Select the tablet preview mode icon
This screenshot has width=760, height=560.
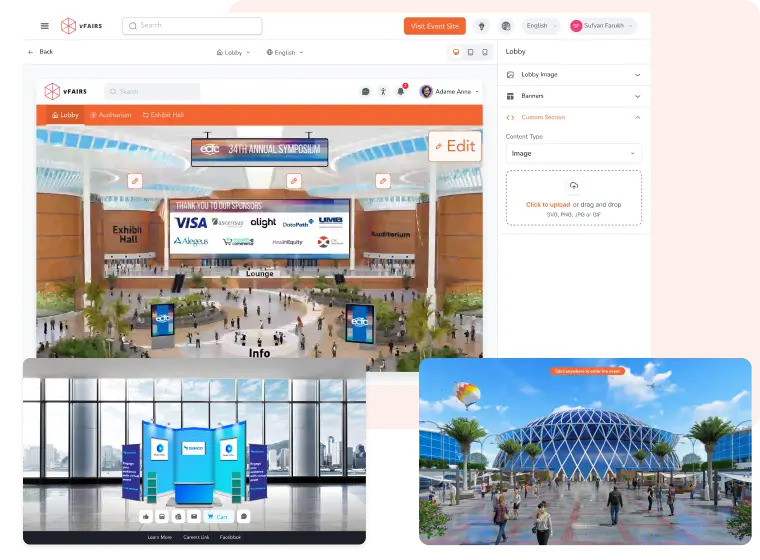pyautogui.click(x=470, y=52)
